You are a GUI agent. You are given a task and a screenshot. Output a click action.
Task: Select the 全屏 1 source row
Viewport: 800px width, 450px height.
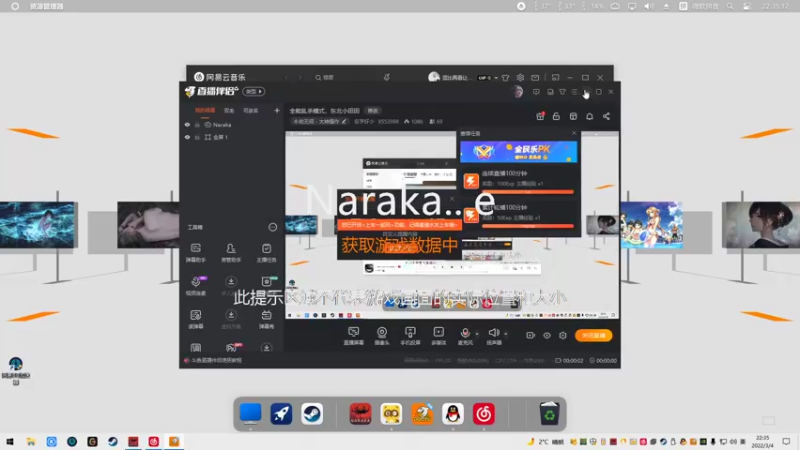(x=232, y=137)
